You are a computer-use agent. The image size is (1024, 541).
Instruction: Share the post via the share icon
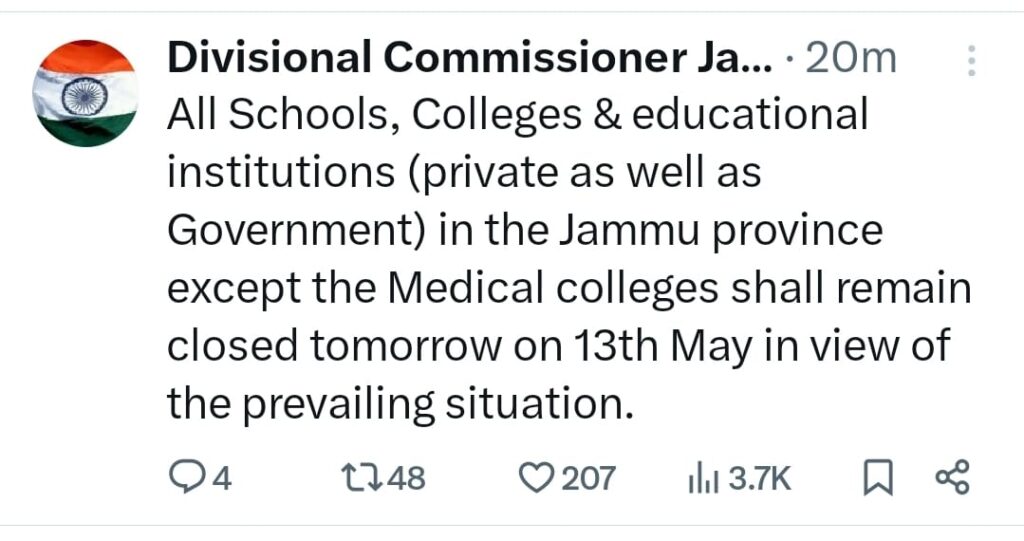click(953, 477)
